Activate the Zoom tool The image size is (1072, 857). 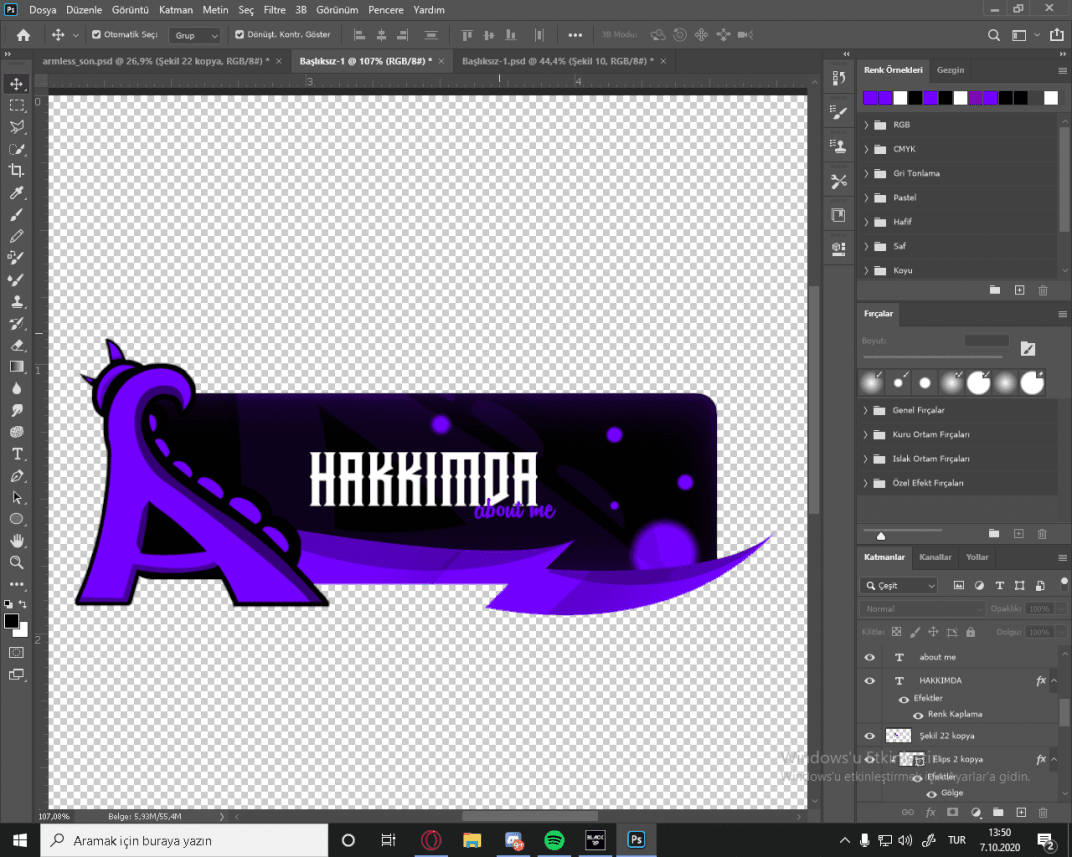coord(16,562)
